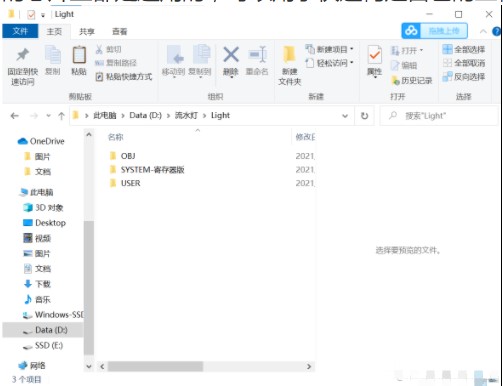Open the New item dropdown
This screenshot has height=386, width=503.
(x=330, y=49)
